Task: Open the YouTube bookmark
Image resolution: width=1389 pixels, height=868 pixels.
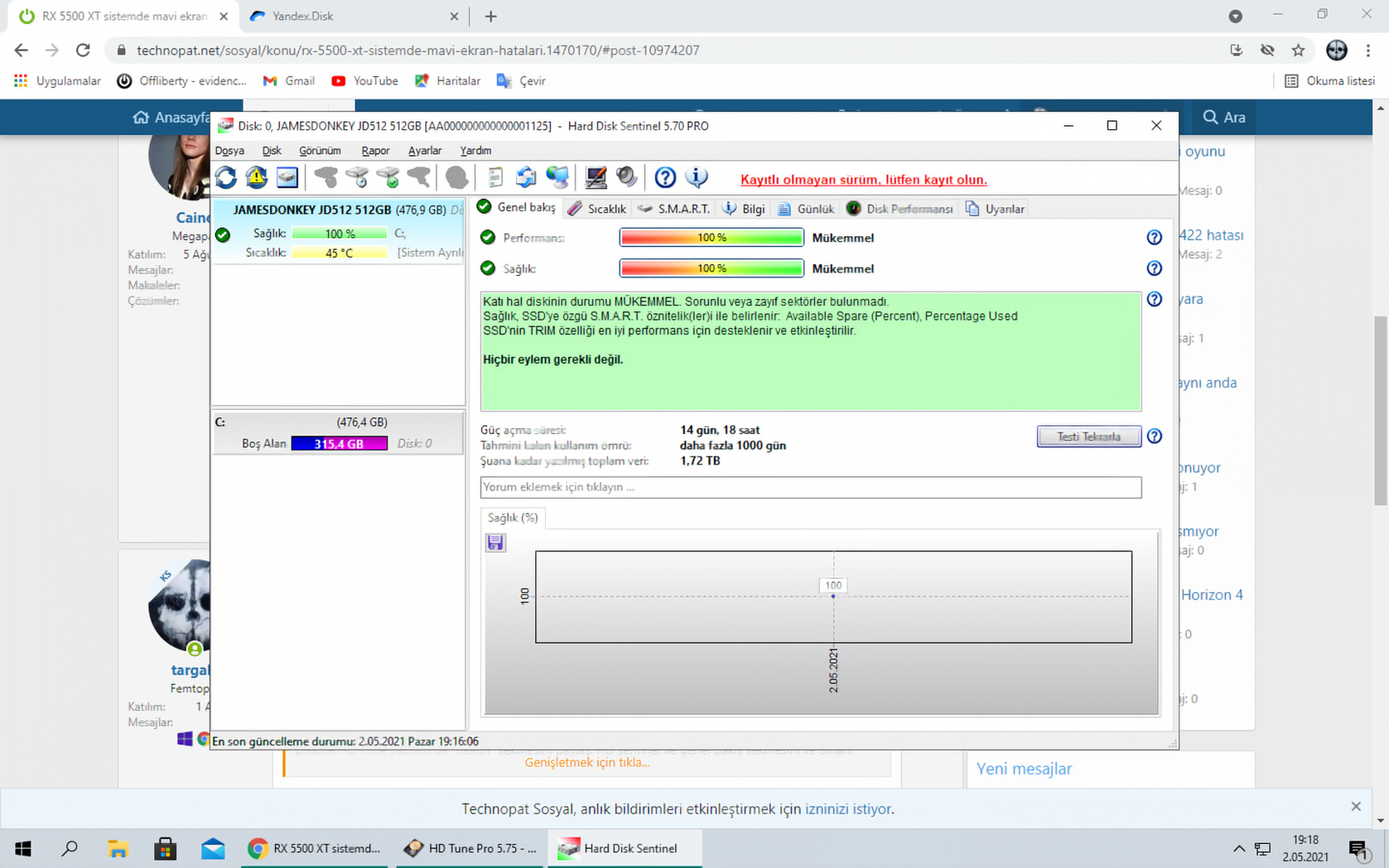Action: 365,81
